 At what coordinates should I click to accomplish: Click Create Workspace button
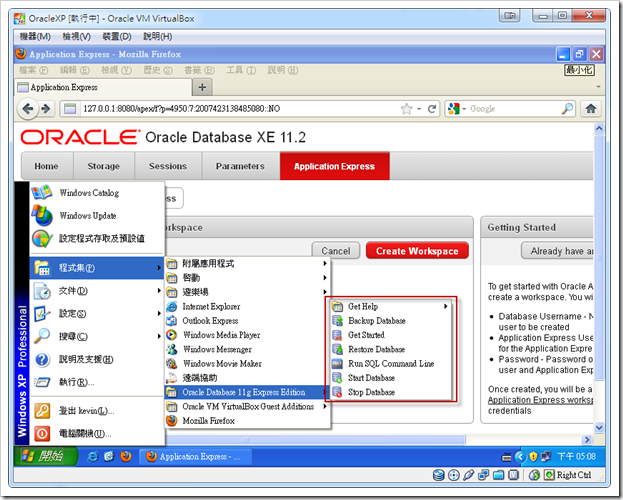pyautogui.click(x=417, y=251)
